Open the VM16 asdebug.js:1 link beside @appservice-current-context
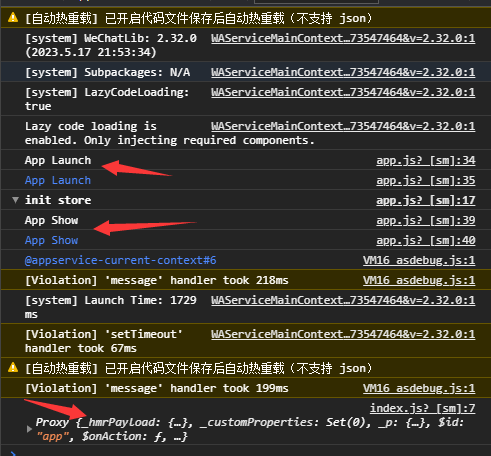Screen dimensions: 491x456 coord(419,260)
